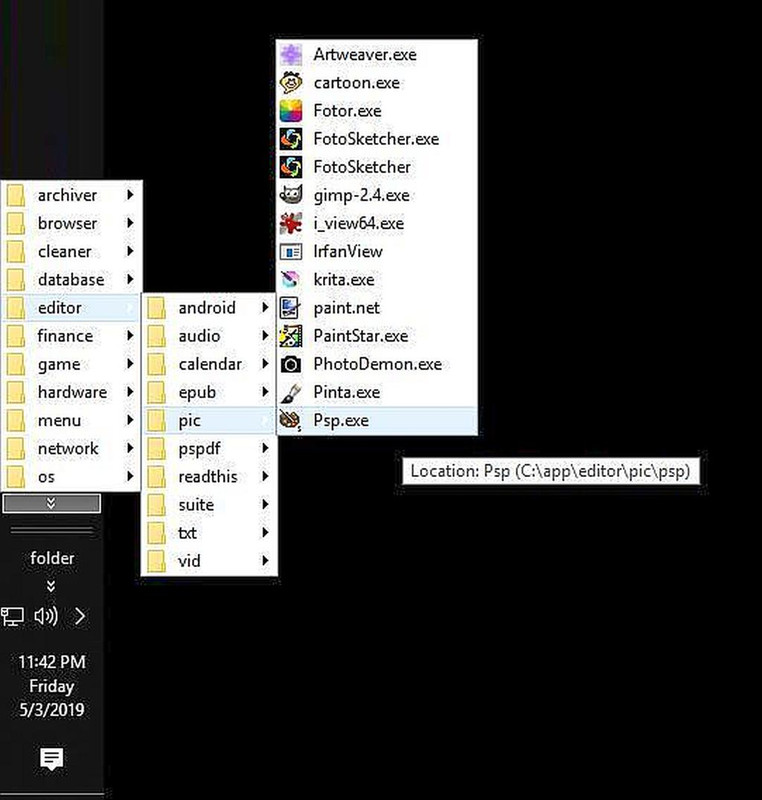This screenshot has width=762, height=800.
Task: Click the FotoSketcher.exe icon
Action: [x=291, y=139]
